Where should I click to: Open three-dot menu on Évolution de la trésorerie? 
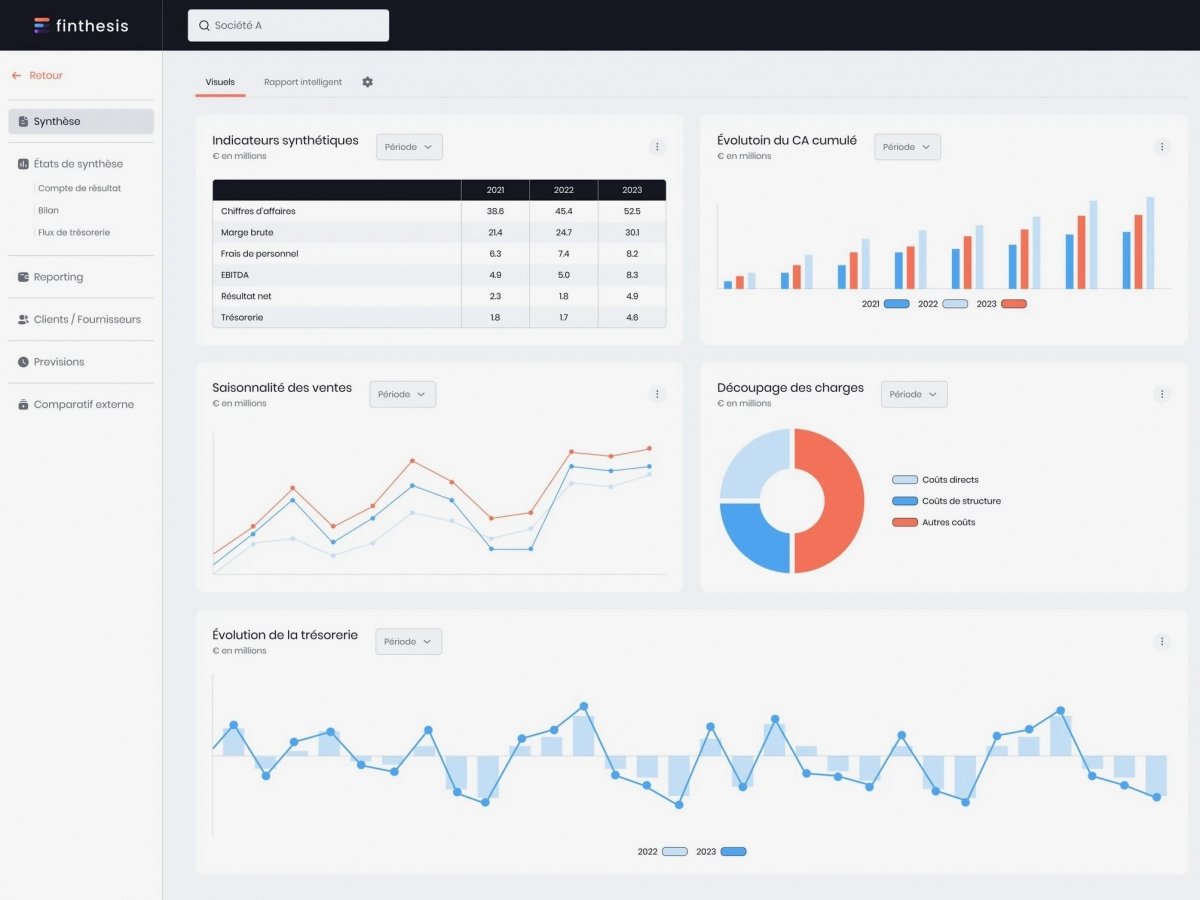1162,641
